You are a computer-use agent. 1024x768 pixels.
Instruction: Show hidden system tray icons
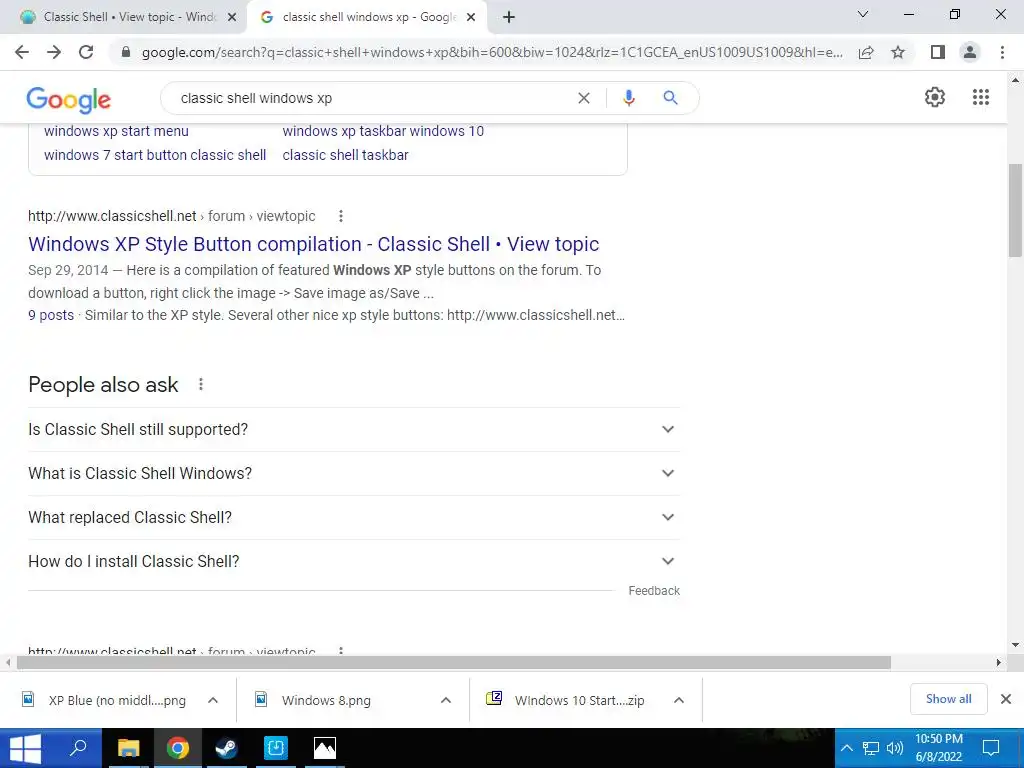pyautogui.click(x=846, y=748)
